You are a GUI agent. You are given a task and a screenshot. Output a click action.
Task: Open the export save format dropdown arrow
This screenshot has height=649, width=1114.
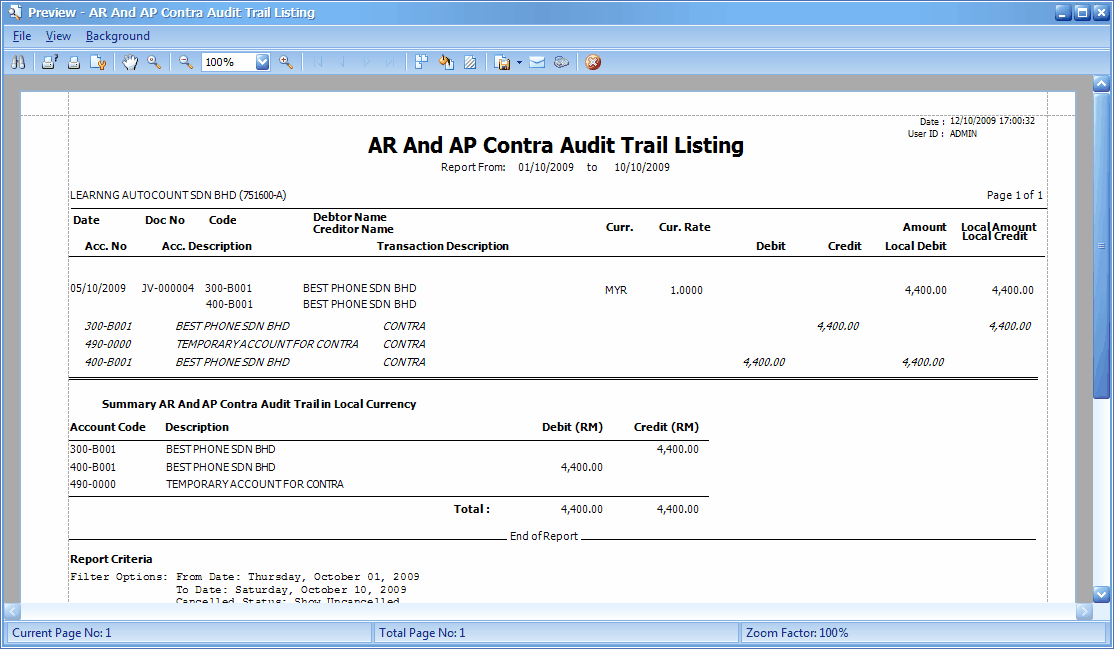(518, 62)
